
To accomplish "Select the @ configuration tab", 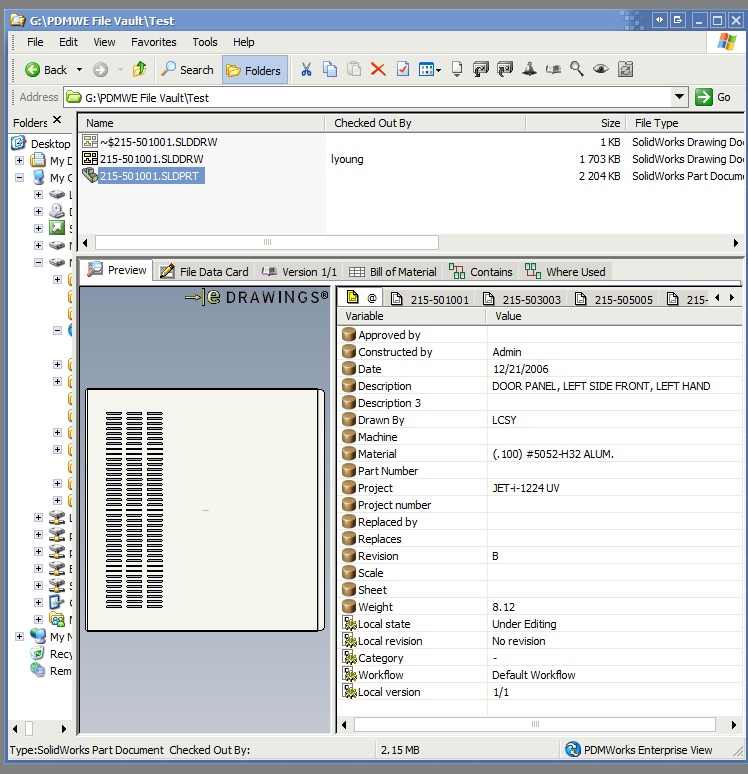I will tap(361, 298).
